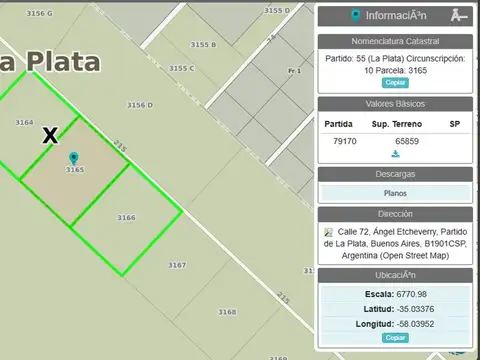Click the map icon beside Calle 72 address
The height and width of the screenshot is (360, 480).
pyautogui.click(x=329, y=232)
